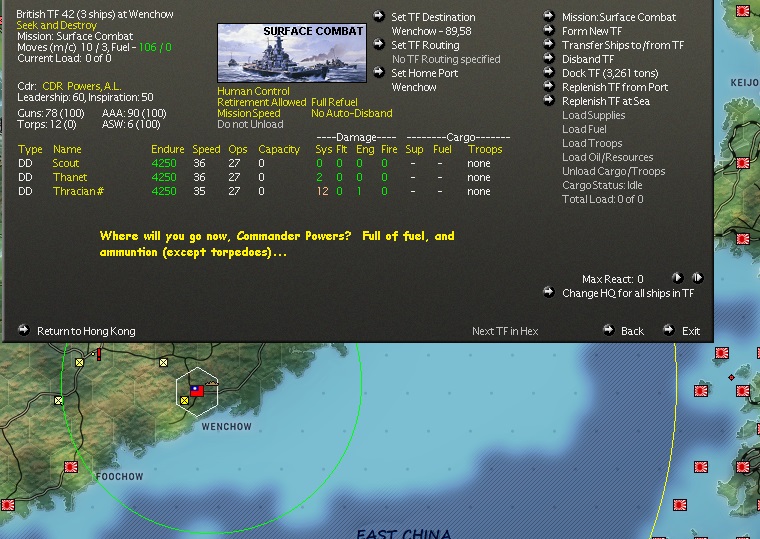The image size is (760, 539).
Task: Select ship Thanet in list
Action: (70, 177)
